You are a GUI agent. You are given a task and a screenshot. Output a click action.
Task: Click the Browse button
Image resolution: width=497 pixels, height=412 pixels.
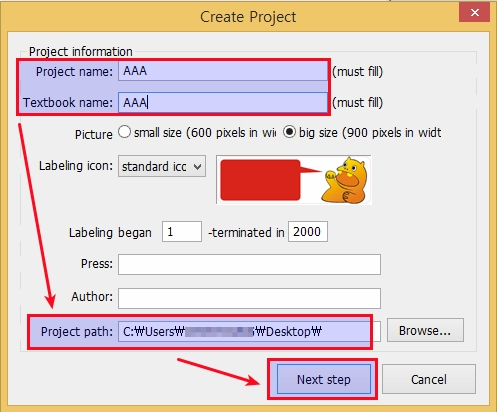pyautogui.click(x=425, y=330)
